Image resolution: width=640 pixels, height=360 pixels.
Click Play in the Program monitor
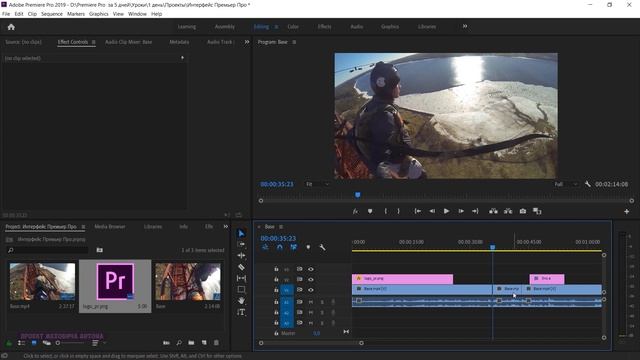click(447, 211)
